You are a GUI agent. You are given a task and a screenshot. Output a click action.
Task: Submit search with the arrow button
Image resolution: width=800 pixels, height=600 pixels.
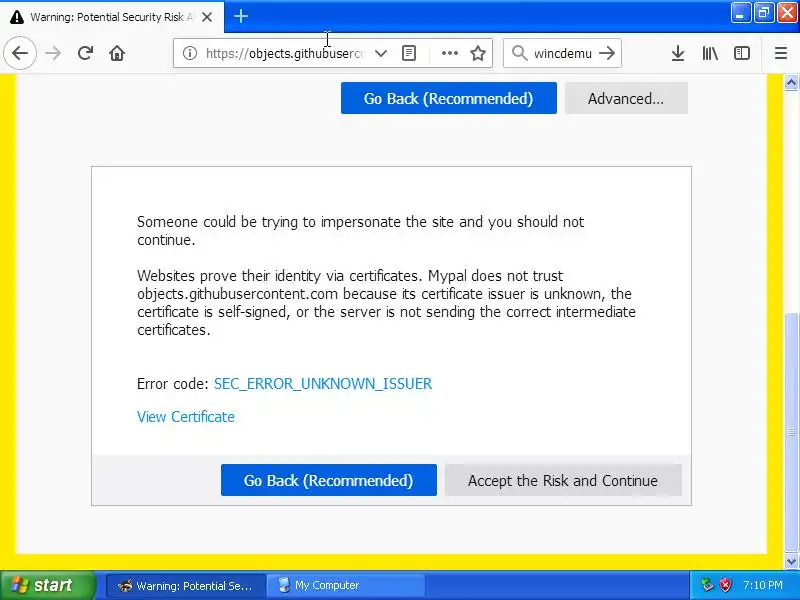coord(607,53)
